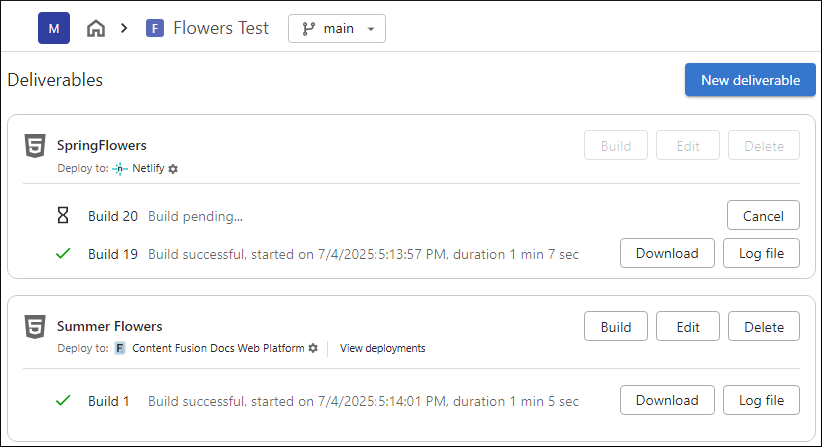Click the M user avatar icon
Image resolution: width=822 pixels, height=447 pixels.
tap(54, 29)
